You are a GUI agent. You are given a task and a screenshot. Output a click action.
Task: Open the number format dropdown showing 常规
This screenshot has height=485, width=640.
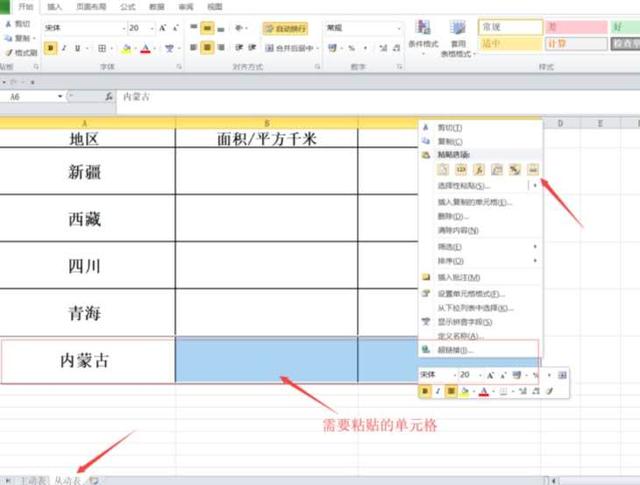point(363,29)
